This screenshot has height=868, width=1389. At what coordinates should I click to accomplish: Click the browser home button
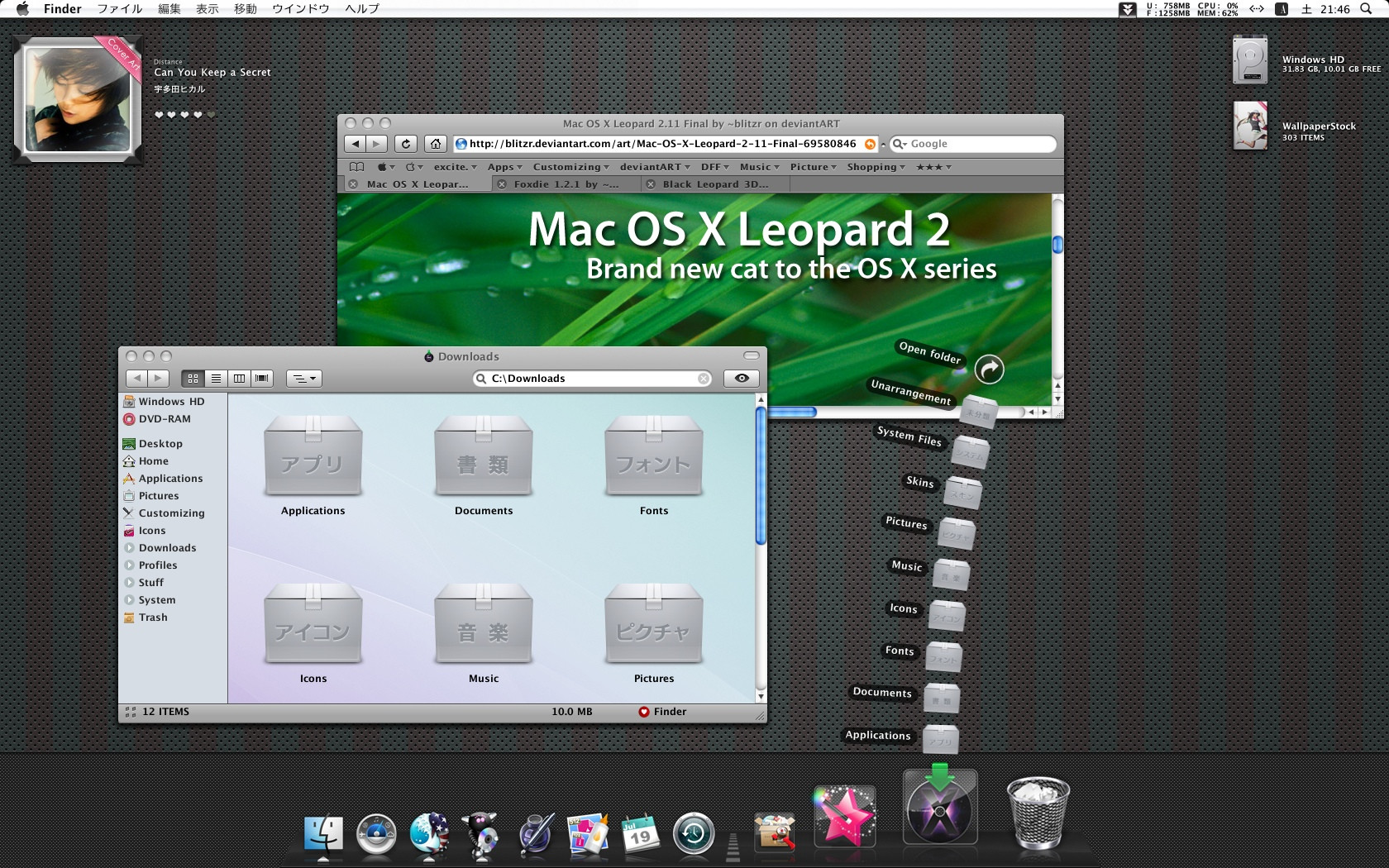436,144
